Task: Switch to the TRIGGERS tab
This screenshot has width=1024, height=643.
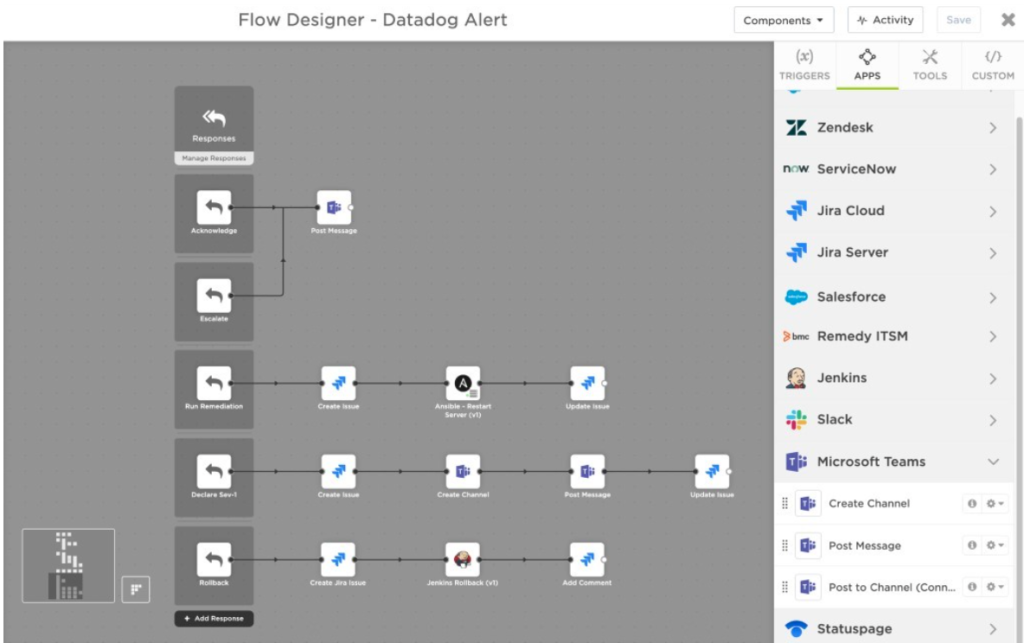Action: click(804, 65)
